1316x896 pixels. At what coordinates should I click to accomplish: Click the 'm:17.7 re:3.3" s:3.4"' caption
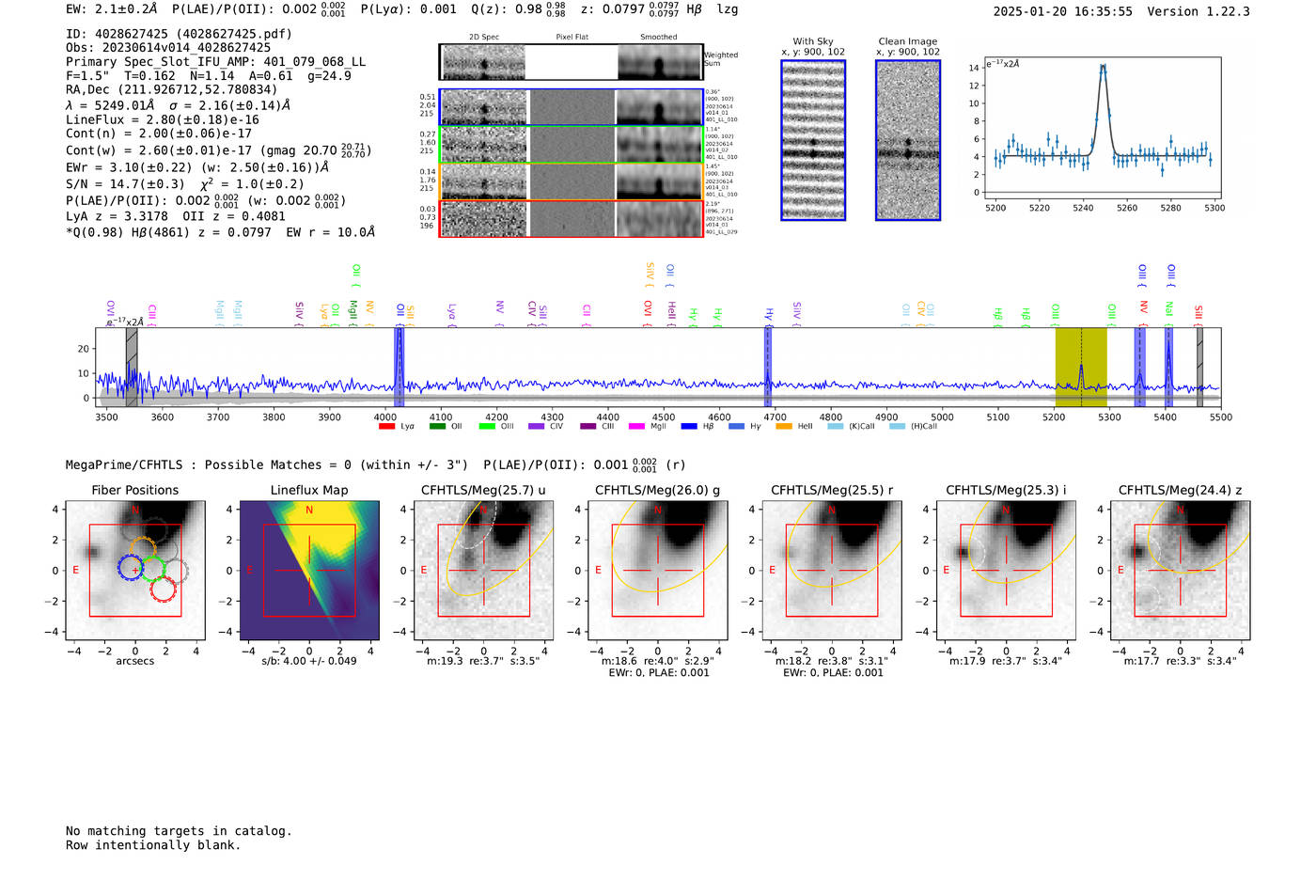click(x=1180, y=661)
